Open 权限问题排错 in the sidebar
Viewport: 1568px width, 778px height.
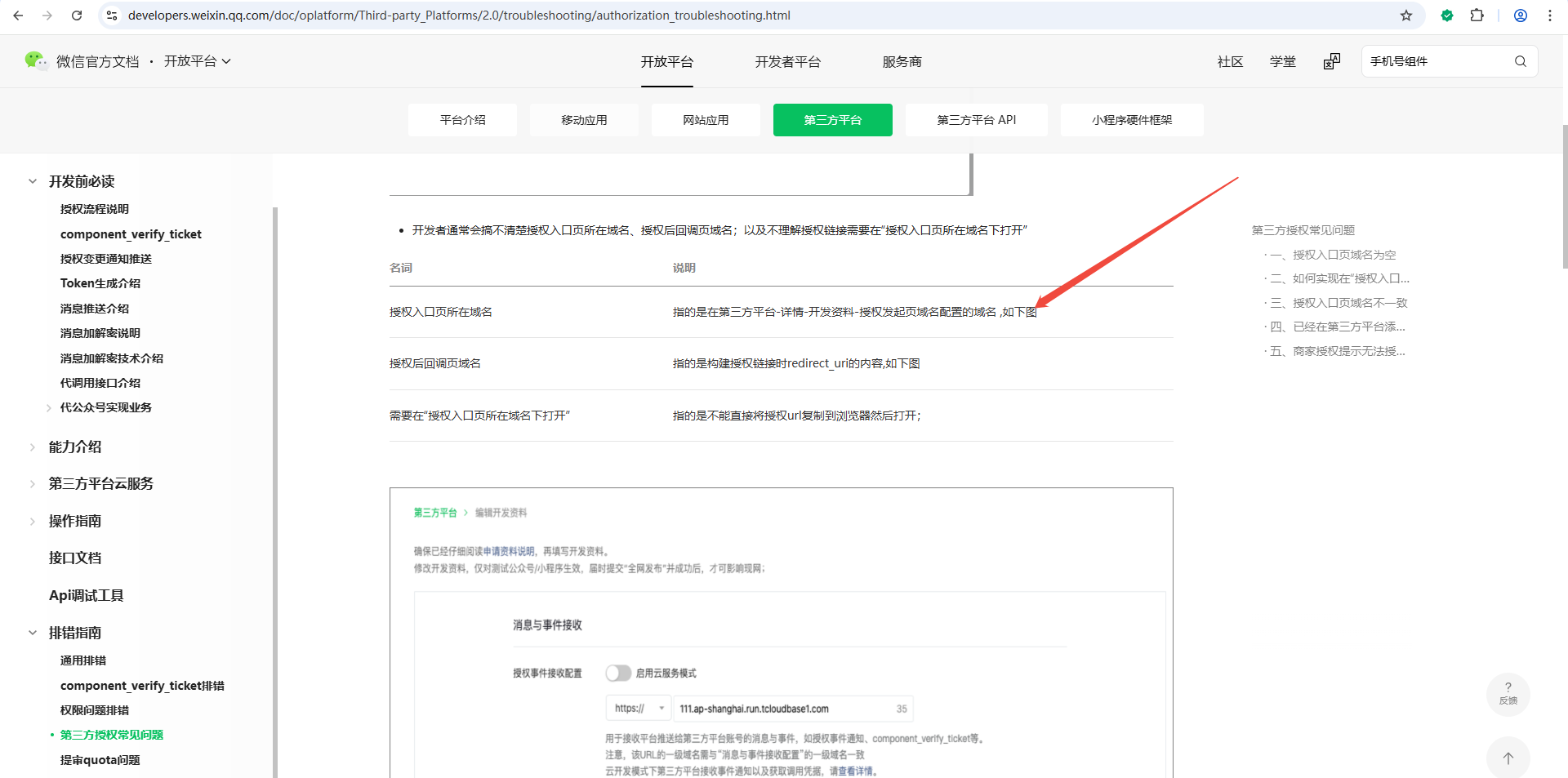pyautogui.click(x=95, y=710)
